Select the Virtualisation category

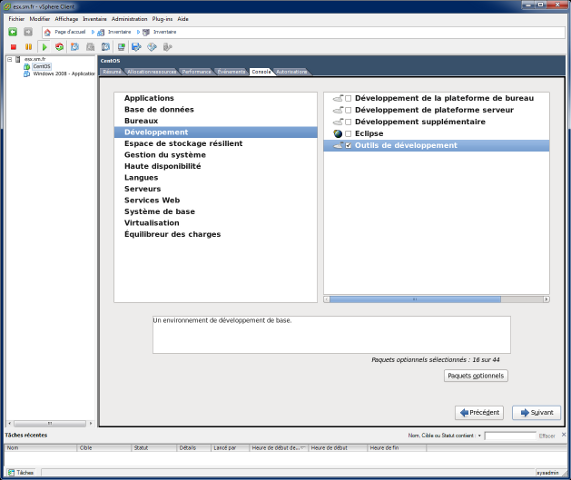coord(152,223)
